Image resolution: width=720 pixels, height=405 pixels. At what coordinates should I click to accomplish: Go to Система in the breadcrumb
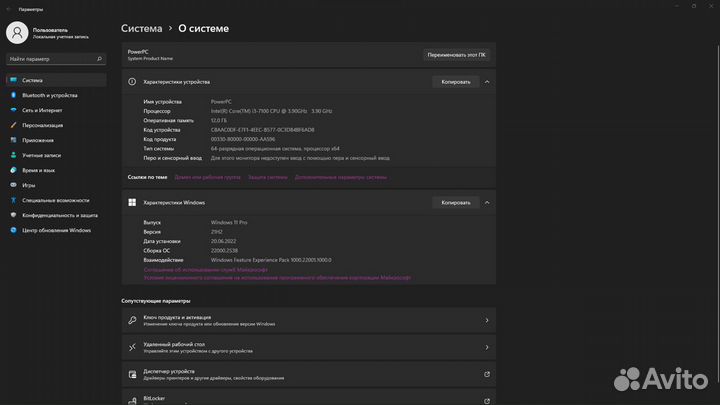141,29
